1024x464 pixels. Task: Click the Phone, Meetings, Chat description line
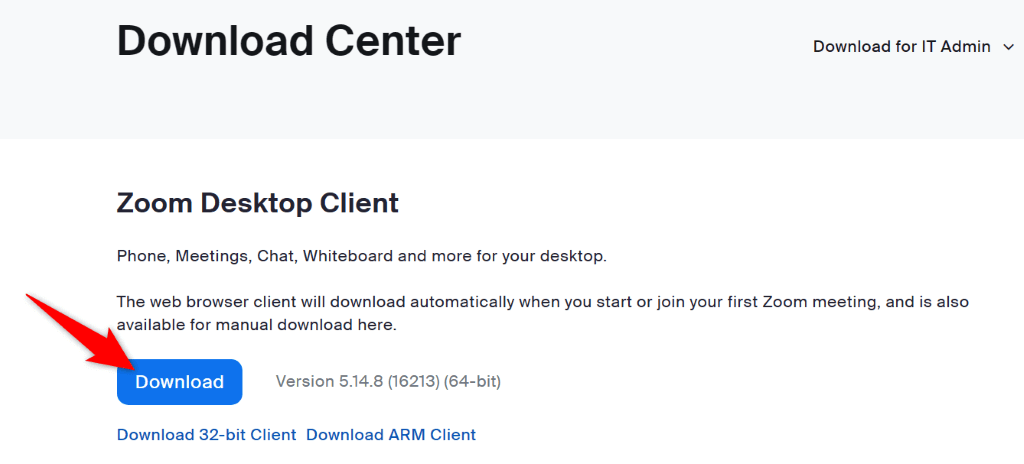[x=361, y=256]
